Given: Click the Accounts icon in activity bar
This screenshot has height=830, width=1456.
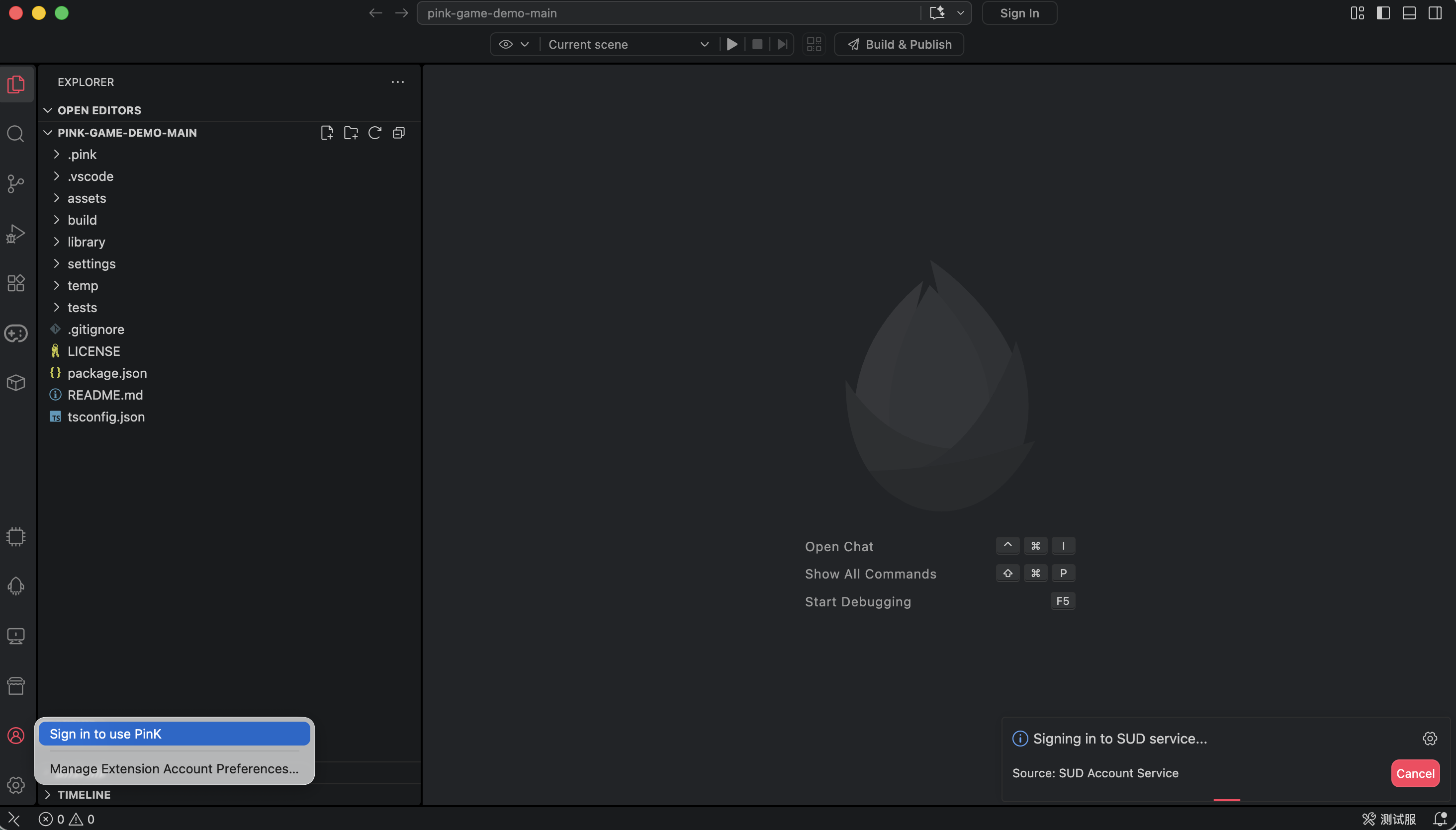Looking at the screenshot, I should coord(16,736).
